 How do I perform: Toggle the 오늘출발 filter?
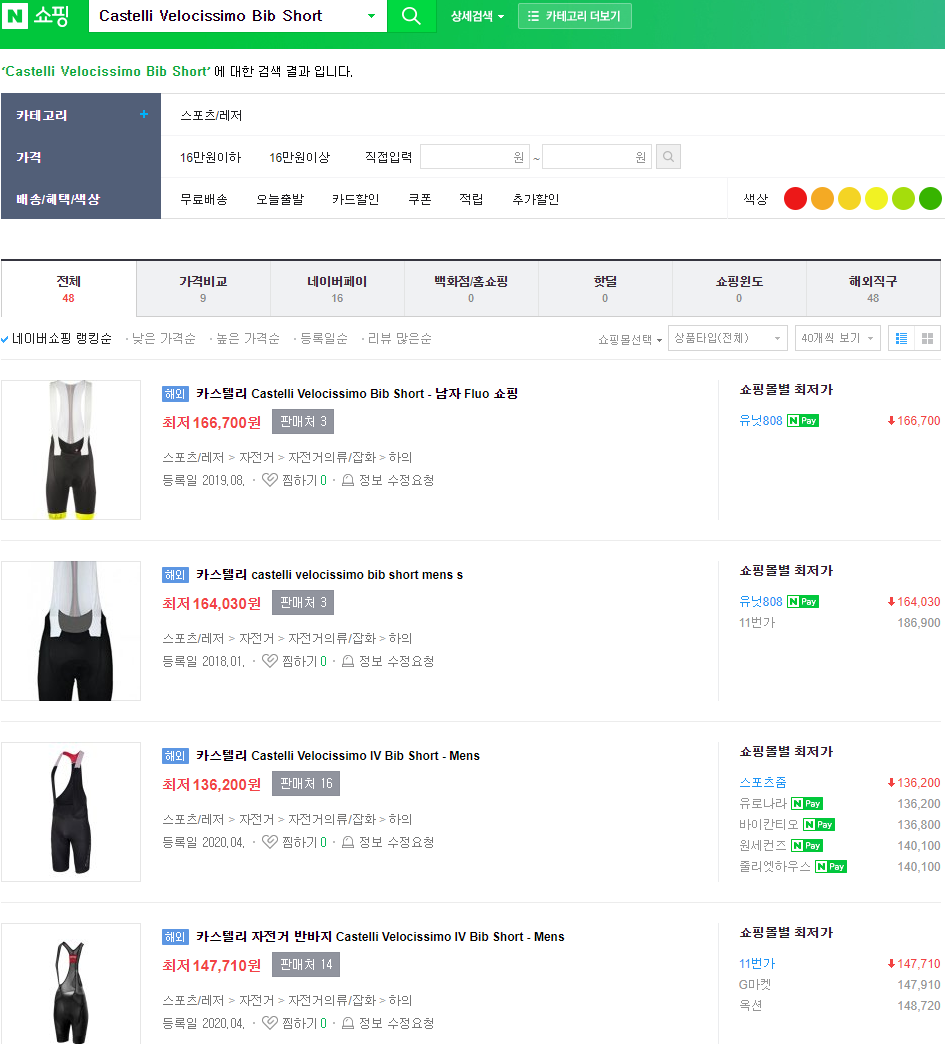(280, 199)
